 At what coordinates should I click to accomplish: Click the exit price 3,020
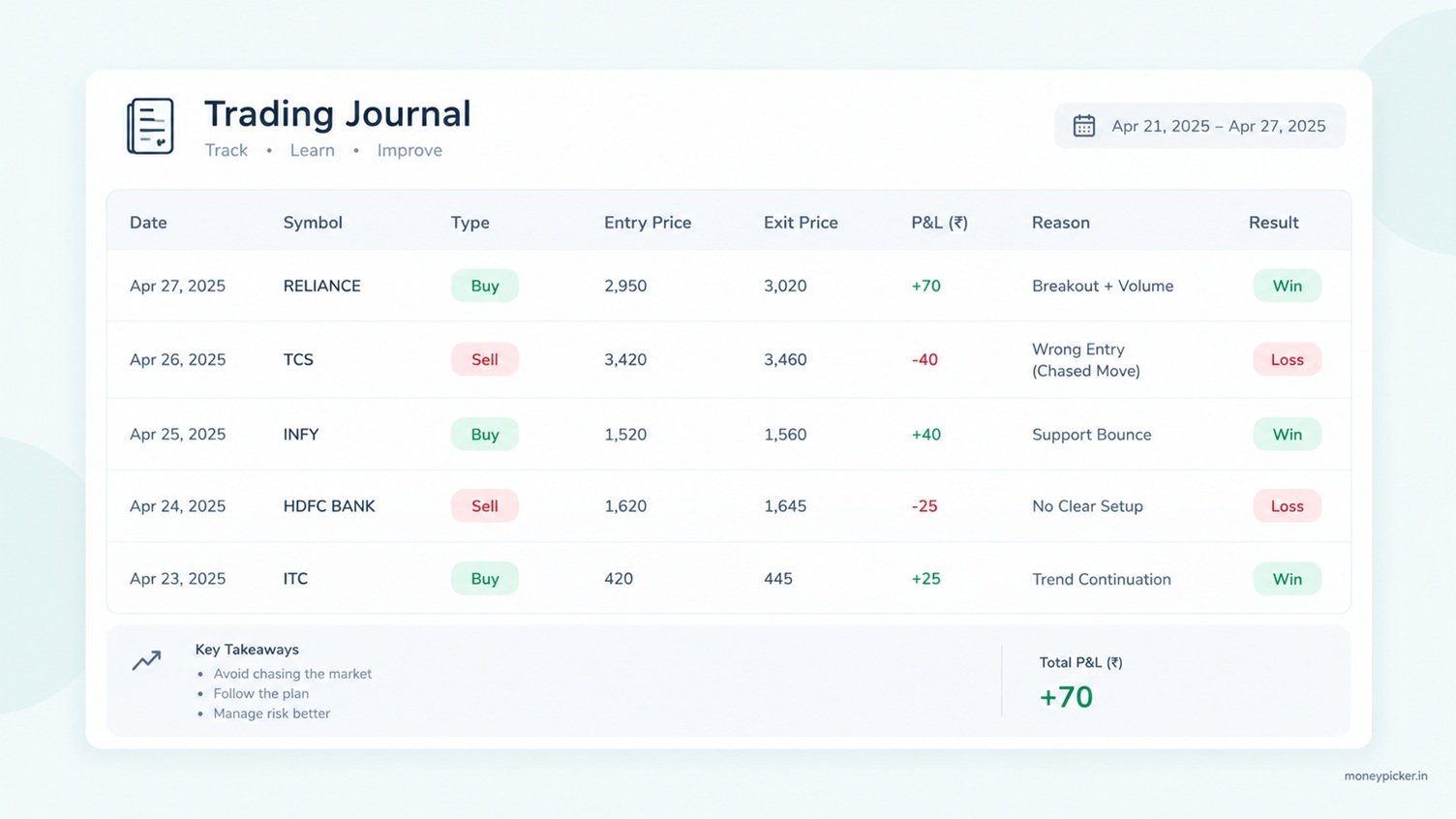point(785,286)
